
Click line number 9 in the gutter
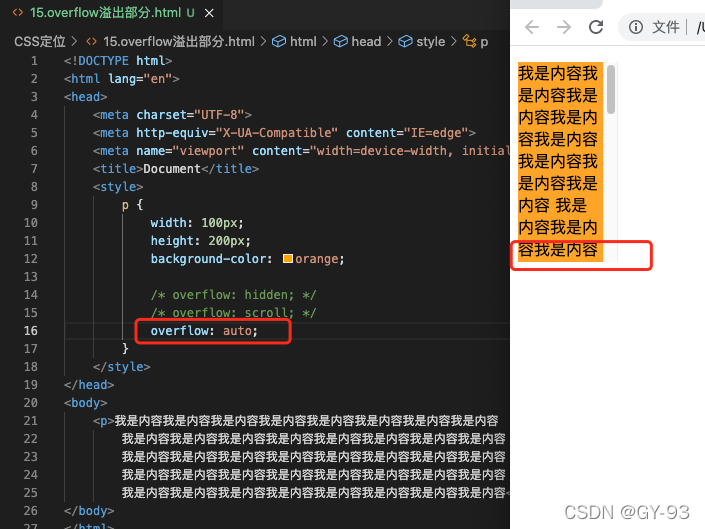(x=34, y=205)
